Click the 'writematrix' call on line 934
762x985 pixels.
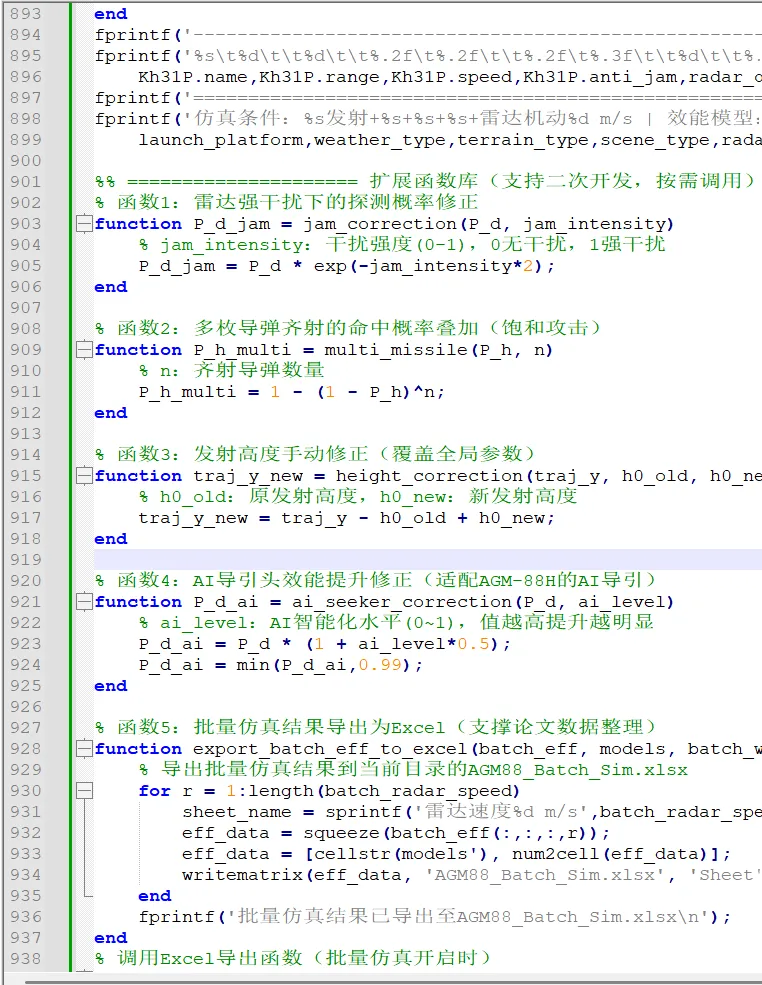(x=242, y=875)
